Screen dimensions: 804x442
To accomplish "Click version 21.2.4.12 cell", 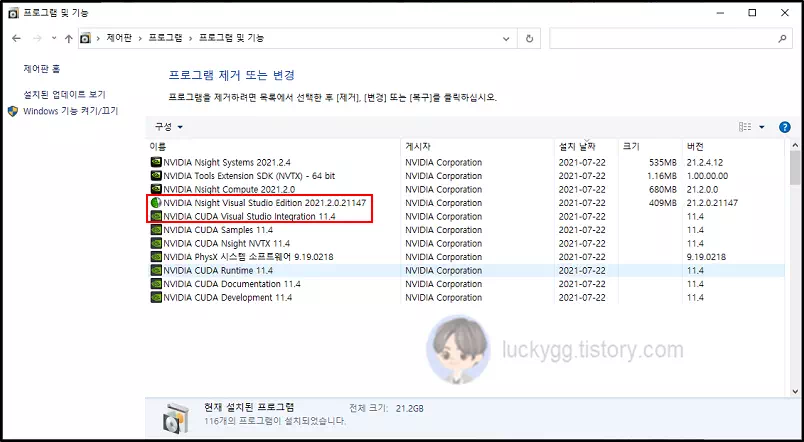I will click(x=705, y=163).
